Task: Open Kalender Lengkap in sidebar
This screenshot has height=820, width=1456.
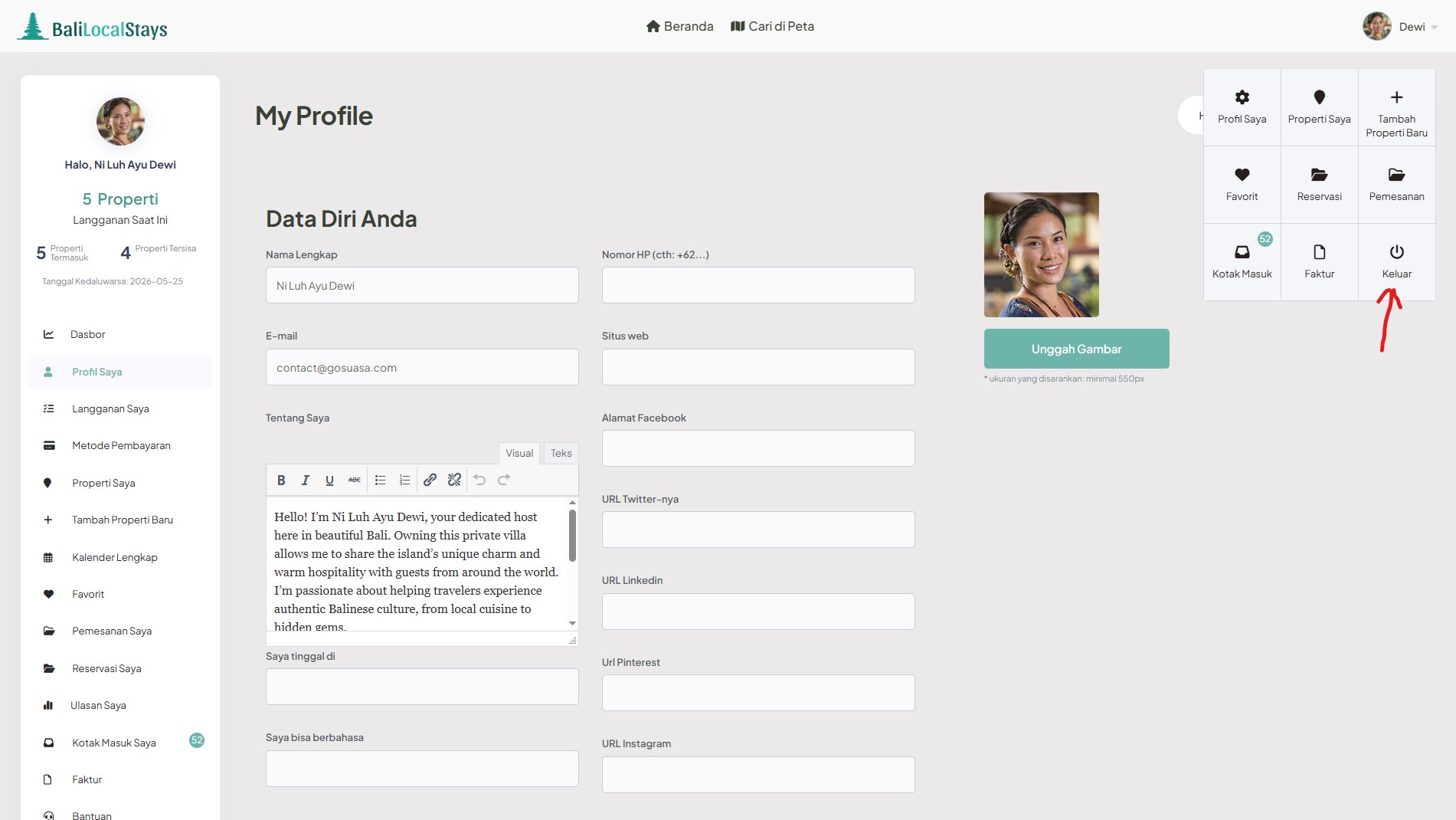Action: click(120, 557)
